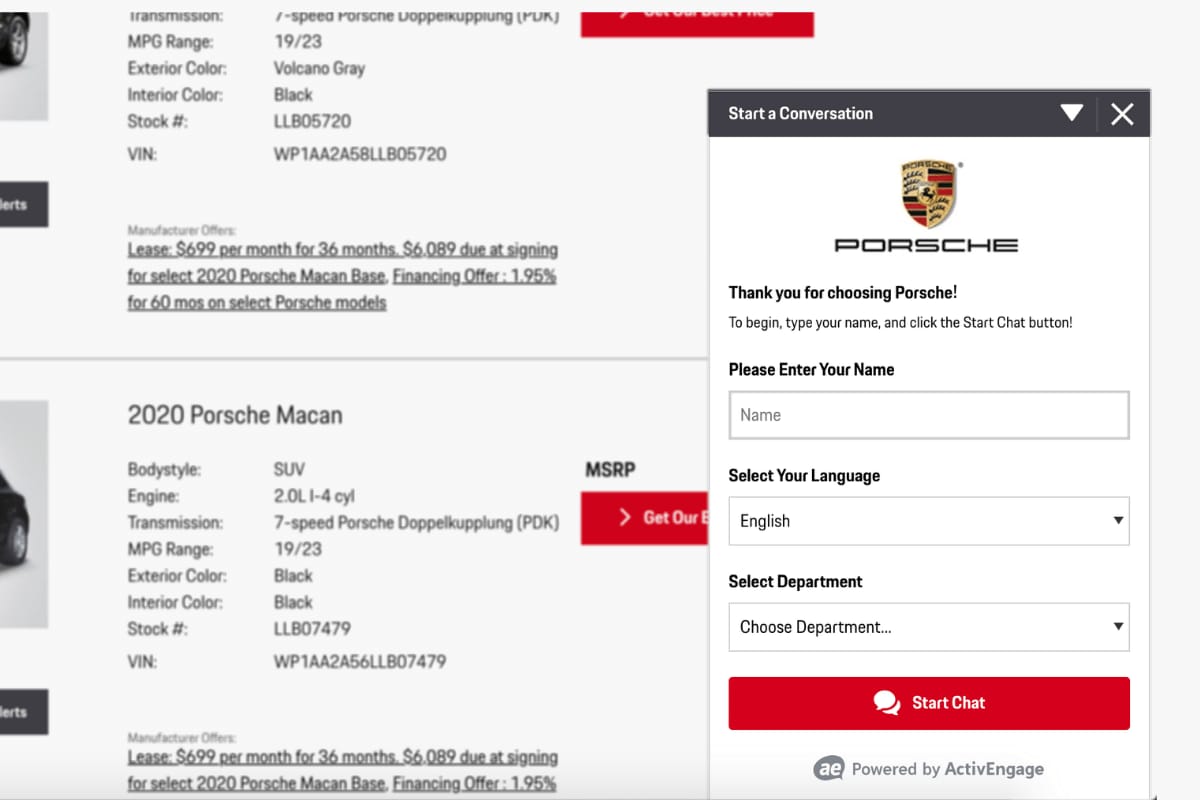Click the Start a Conversation header title
Viewport: 1200px width, 800px height.
coord(800,113)
